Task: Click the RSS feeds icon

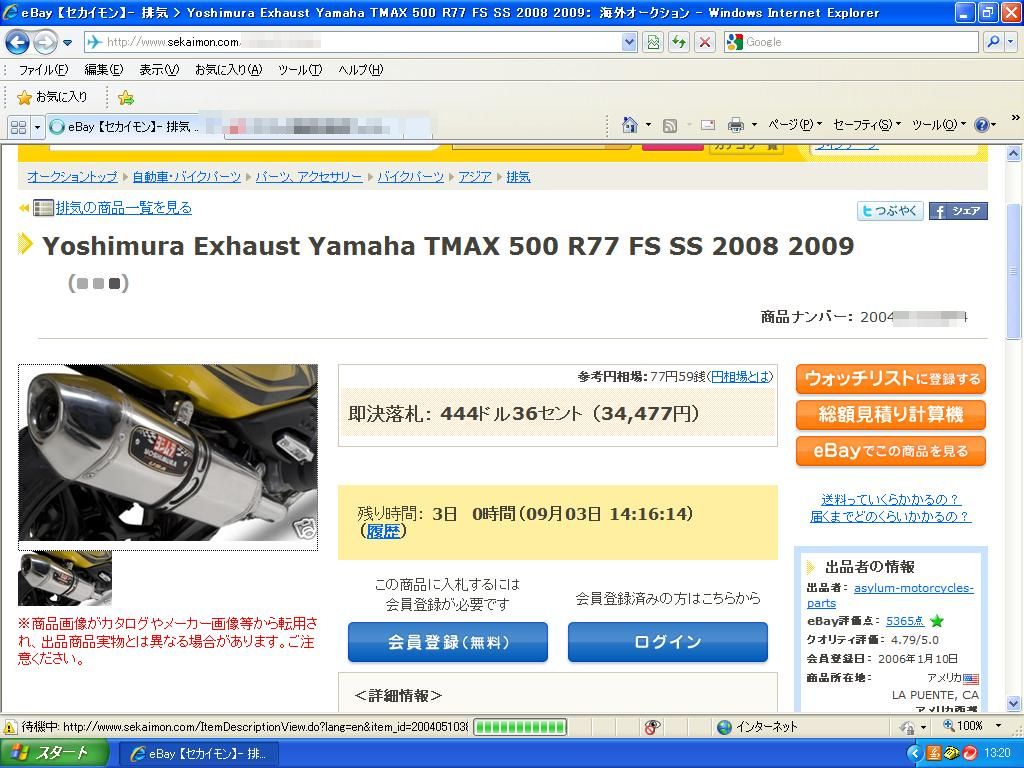Action: (670, 125)
